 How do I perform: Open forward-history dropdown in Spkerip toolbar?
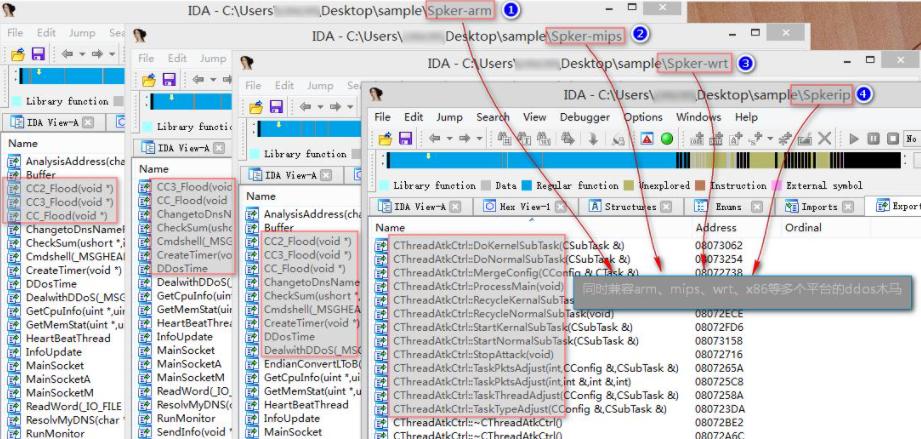point(479,139)
